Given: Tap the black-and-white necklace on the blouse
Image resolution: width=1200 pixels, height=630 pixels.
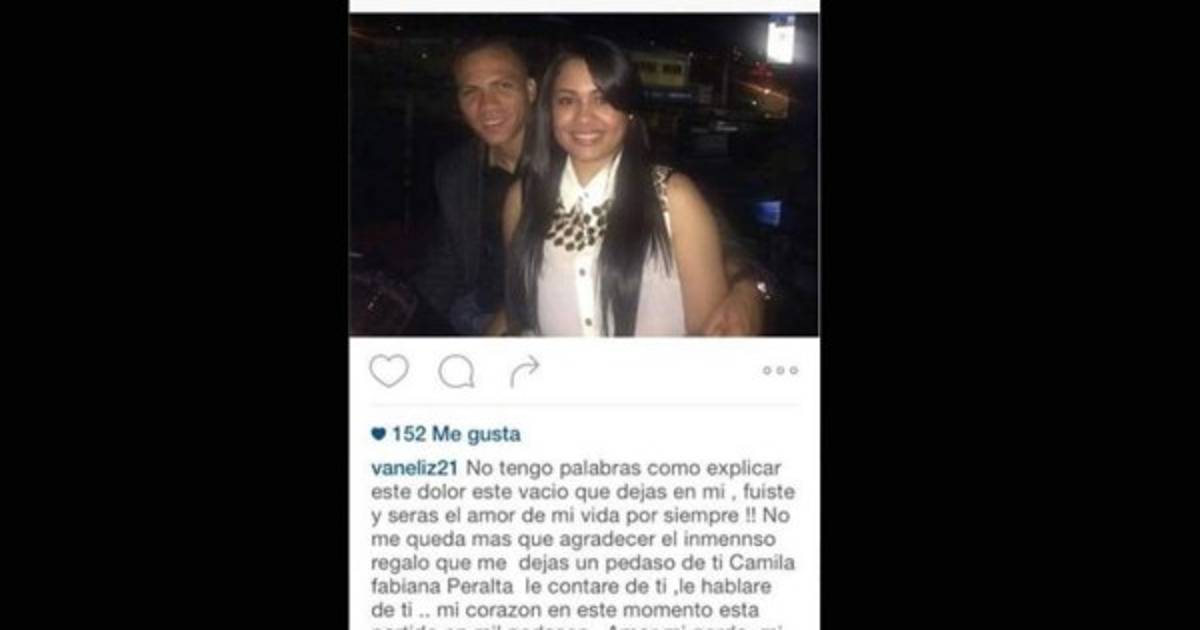Looking at the screenshot, I should (x=580, y=222).
